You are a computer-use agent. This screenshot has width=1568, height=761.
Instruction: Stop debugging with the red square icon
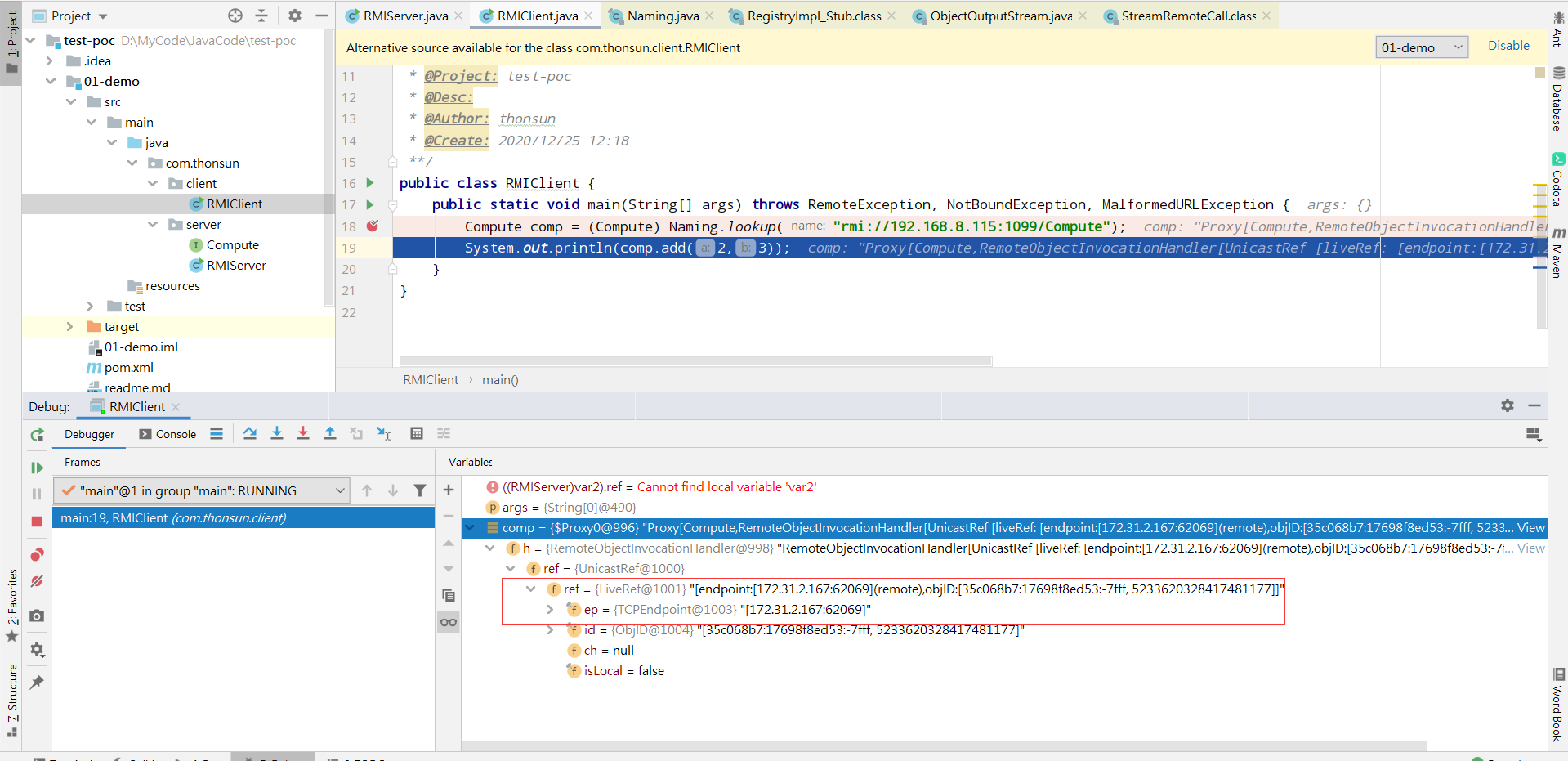[x=37, y=521]
